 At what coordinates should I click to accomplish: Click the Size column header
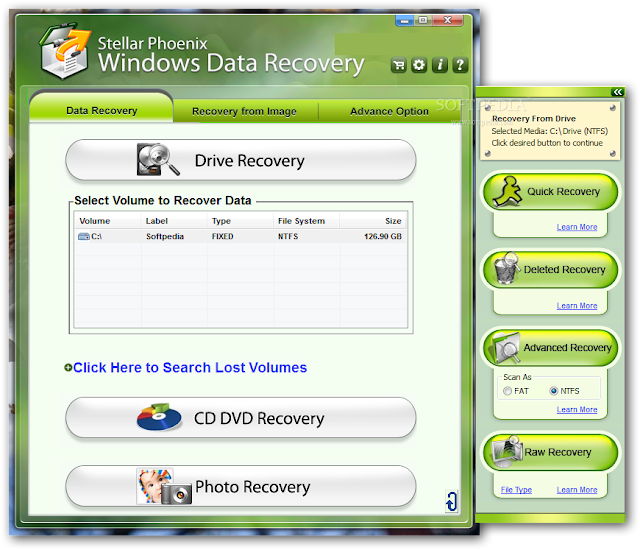coord(373,221)
